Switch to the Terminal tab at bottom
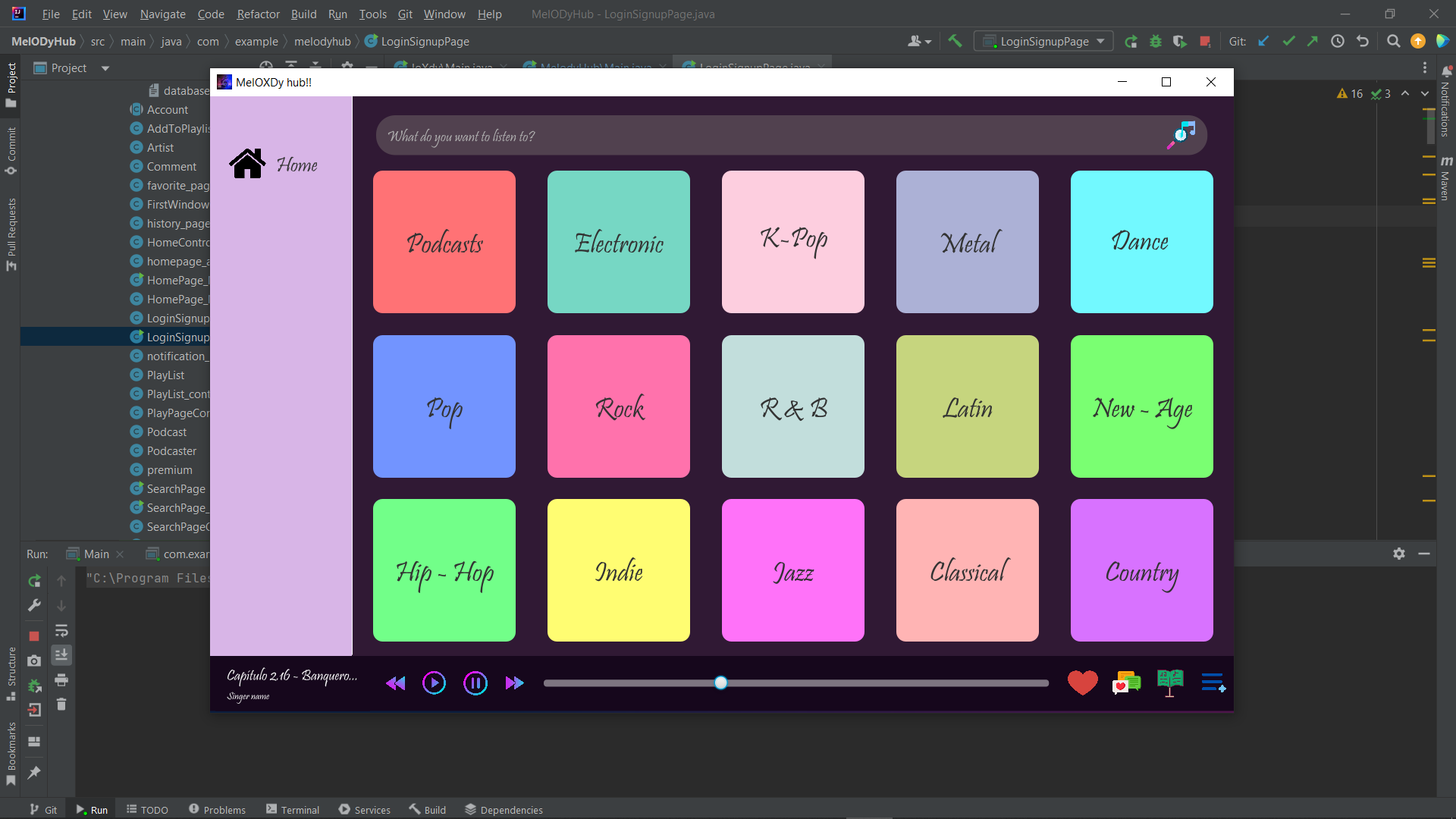Image resolution: width=1456 pixels, height=819 pixels. click(293, 809)
